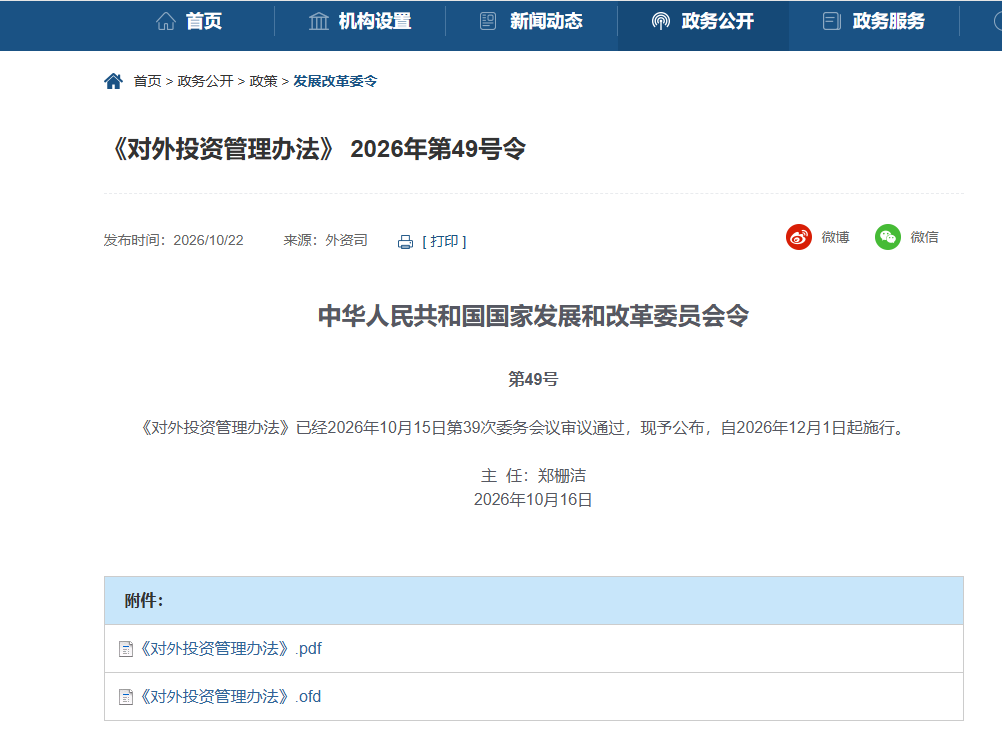1002x743 pixels.
Task: Click the printer icon next to 打印
Action: click(405, 241)
